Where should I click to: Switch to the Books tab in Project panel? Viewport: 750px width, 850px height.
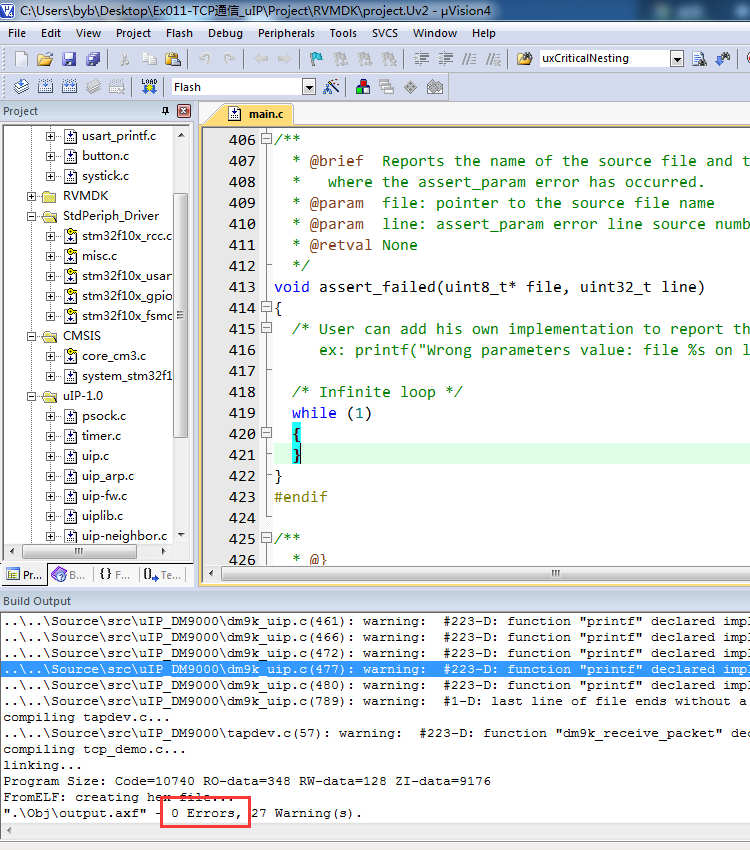(68, 575)
